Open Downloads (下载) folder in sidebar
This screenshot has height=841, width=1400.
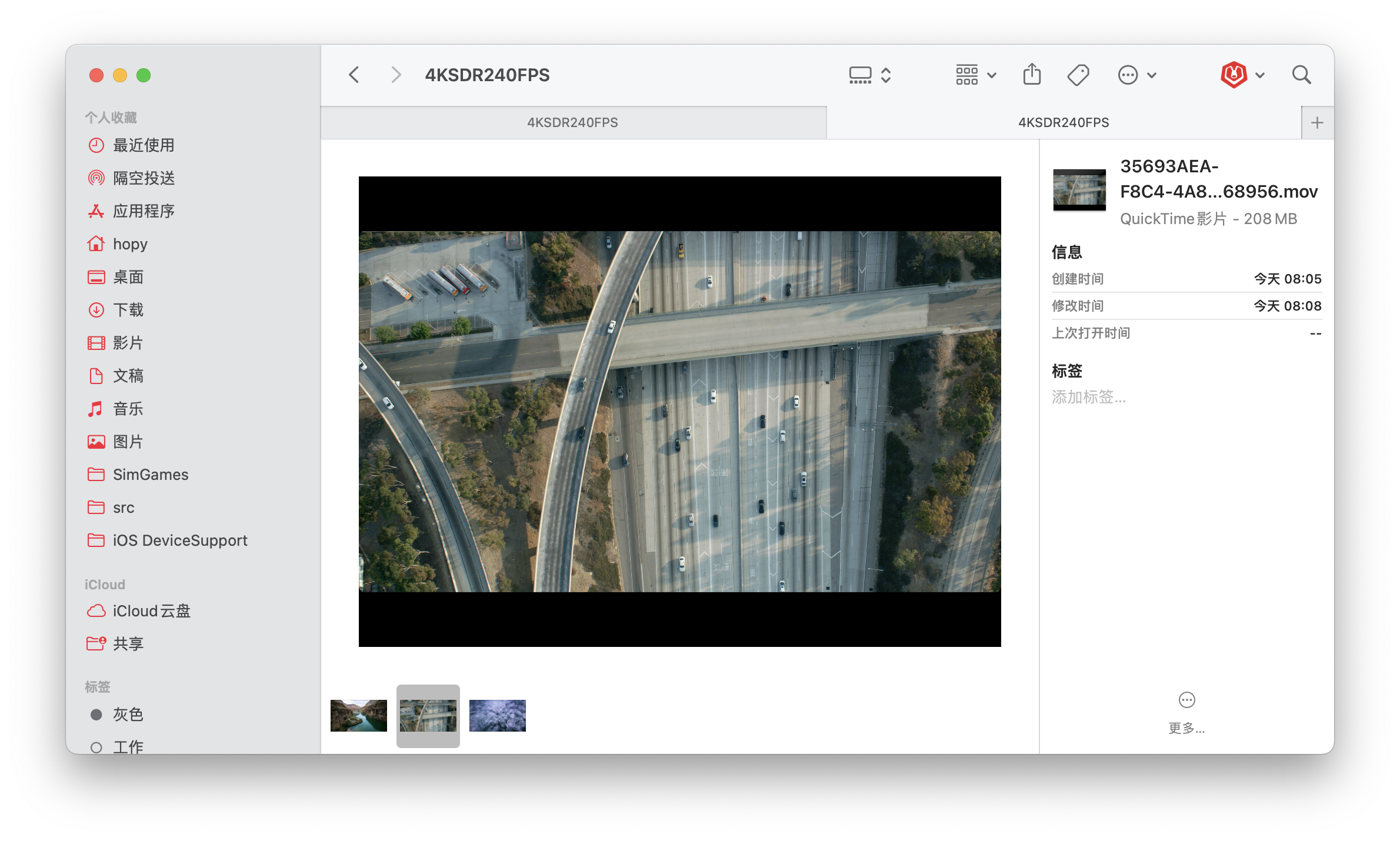point(128,310)
